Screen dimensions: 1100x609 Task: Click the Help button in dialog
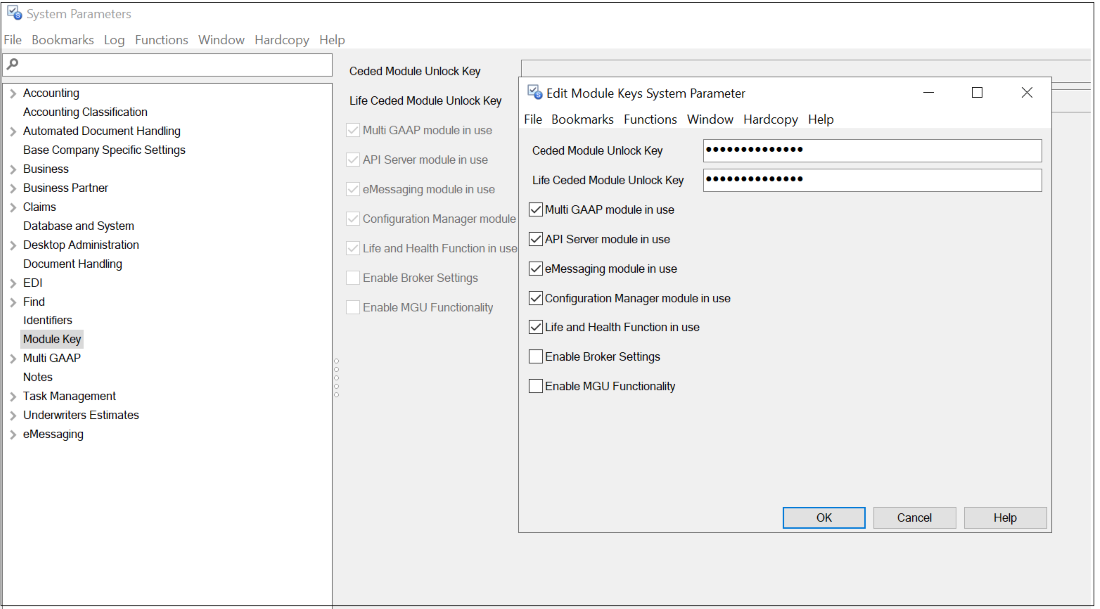click(1005, 518)
